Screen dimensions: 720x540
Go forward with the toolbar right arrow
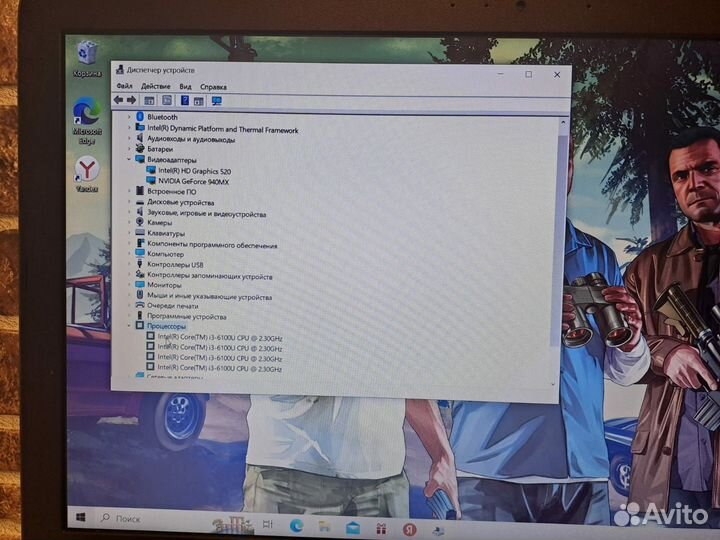(x=131, y=100)
